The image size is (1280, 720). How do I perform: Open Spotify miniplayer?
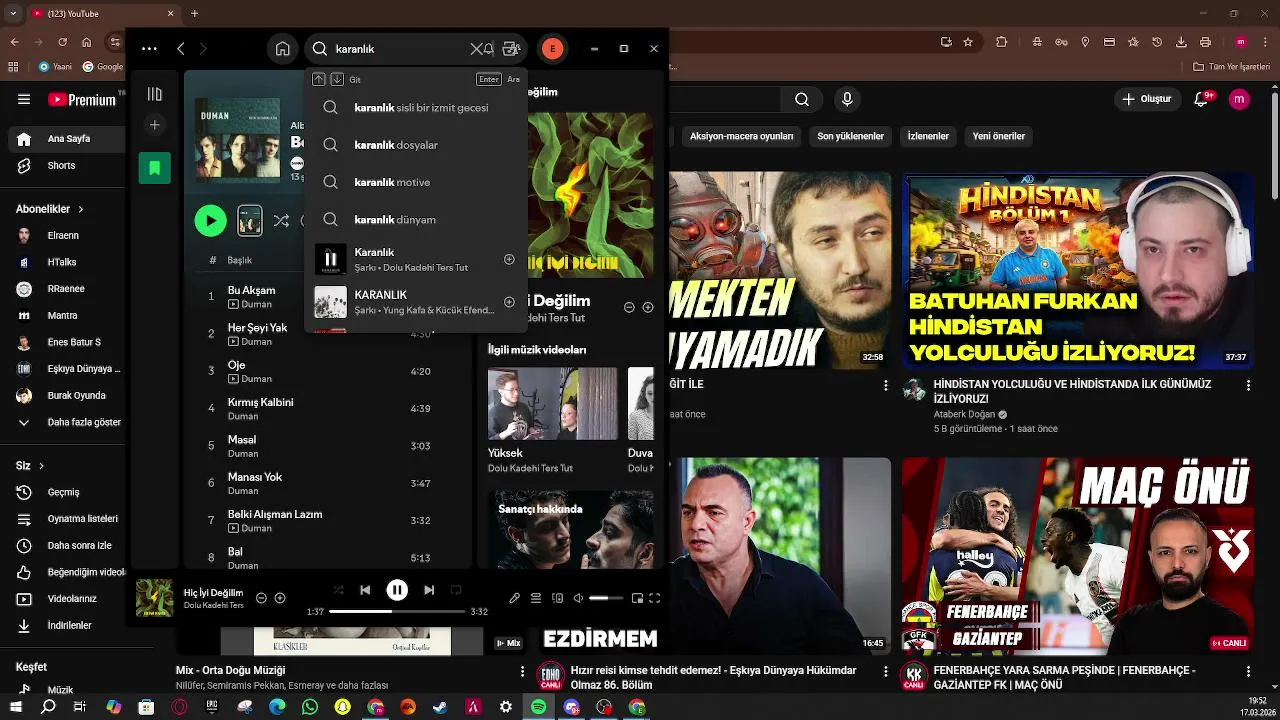click(x=637, y=598)
